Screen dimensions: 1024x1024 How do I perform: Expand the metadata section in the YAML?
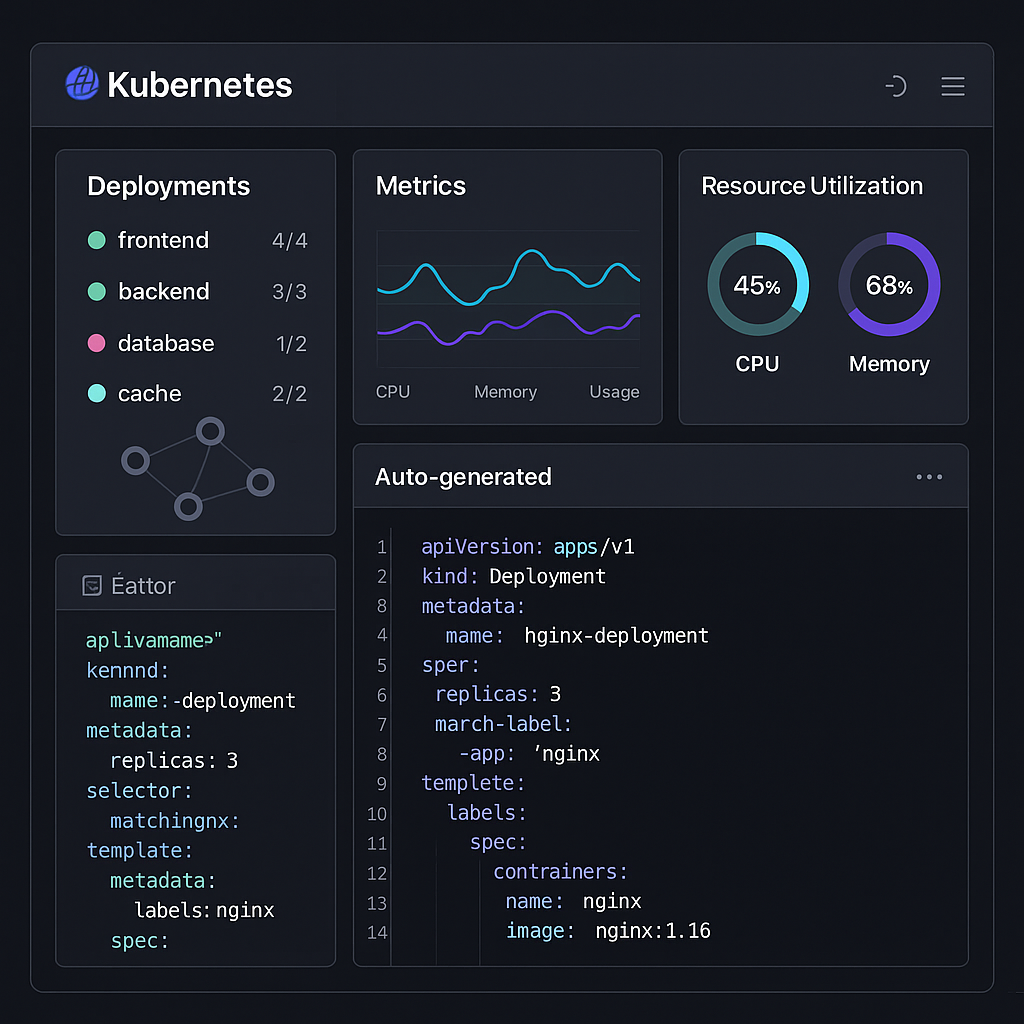(x=473, y=606)
